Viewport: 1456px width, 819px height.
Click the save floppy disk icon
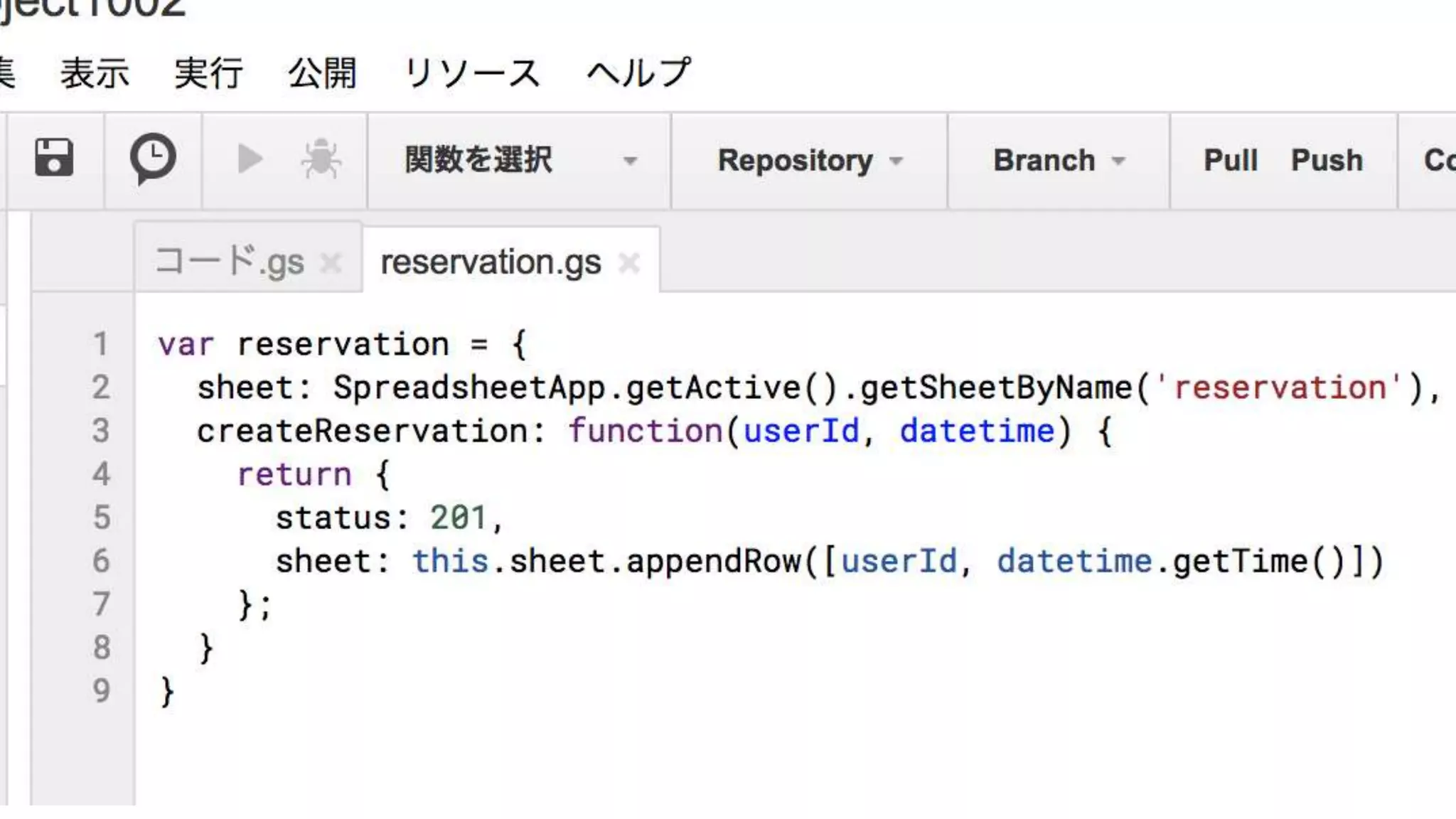tap(54, 158)
